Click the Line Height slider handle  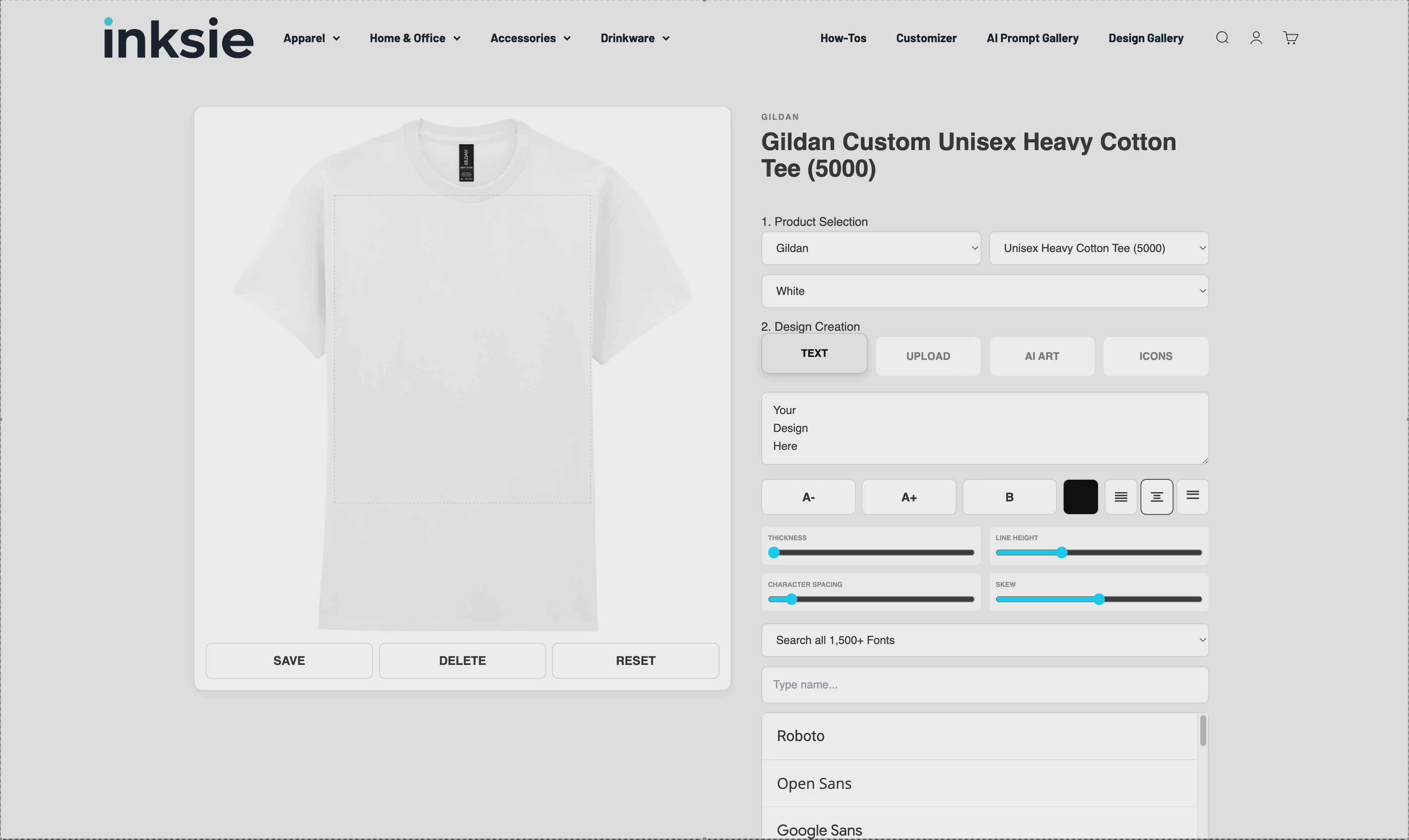coord(1061,553)
